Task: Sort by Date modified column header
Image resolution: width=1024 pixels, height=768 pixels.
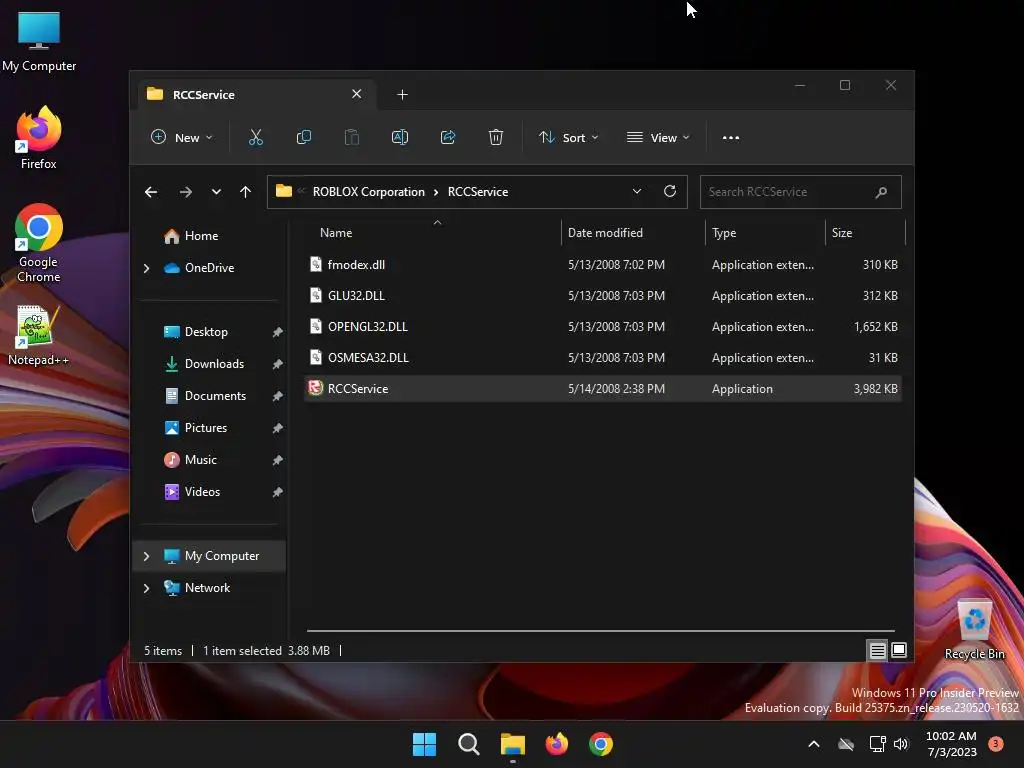Action: (x=633, y=232)
